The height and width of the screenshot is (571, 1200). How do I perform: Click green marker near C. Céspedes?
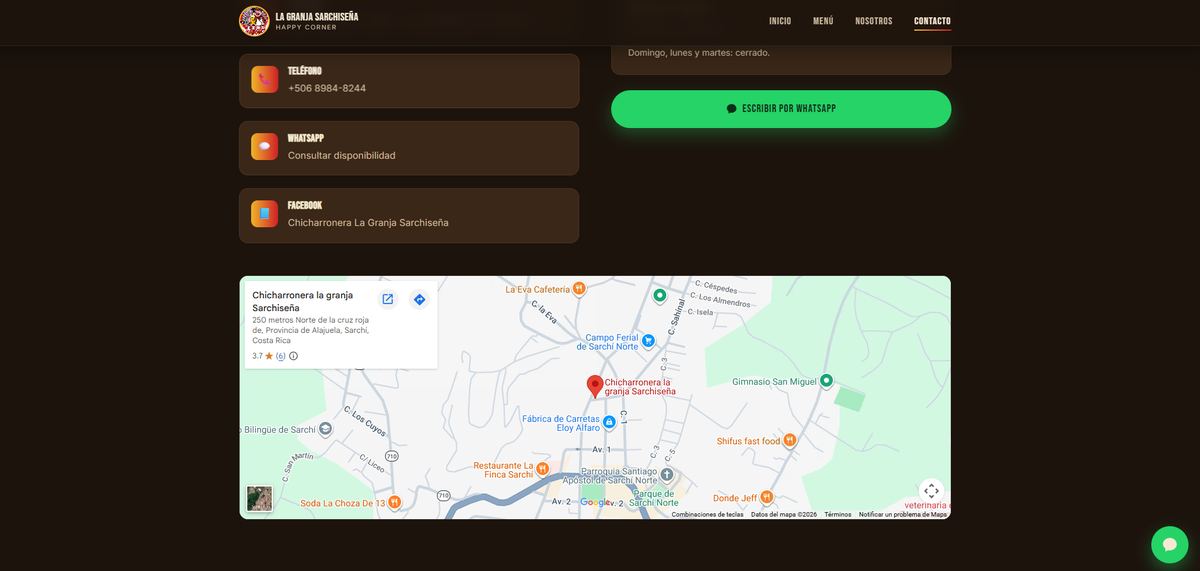659,295
